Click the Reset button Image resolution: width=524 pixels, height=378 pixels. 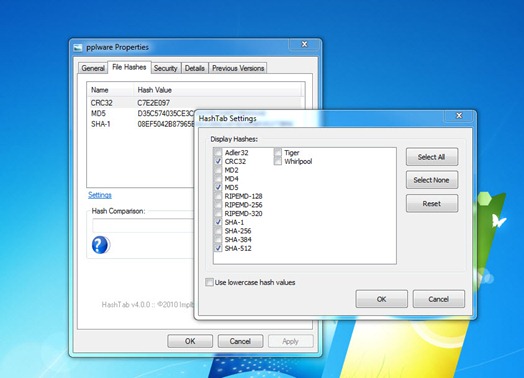432,204
